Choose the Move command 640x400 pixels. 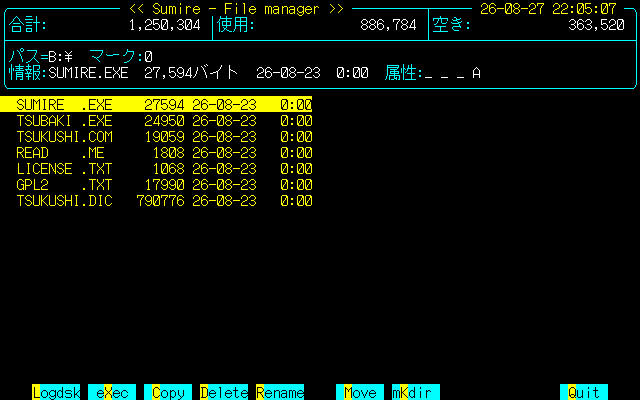[x=360, y=392]
